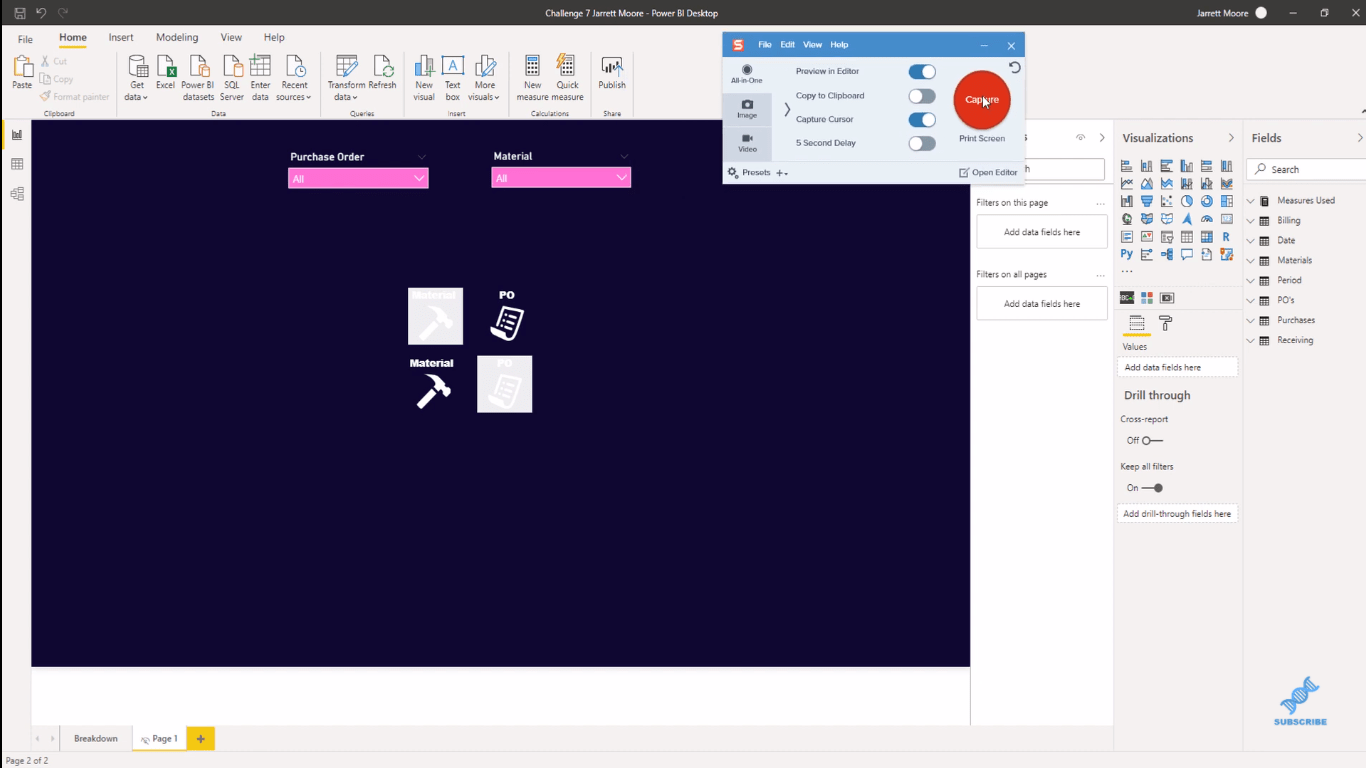Click the Refresh ribbon button

pyautogui.click(x=382, y=73)
